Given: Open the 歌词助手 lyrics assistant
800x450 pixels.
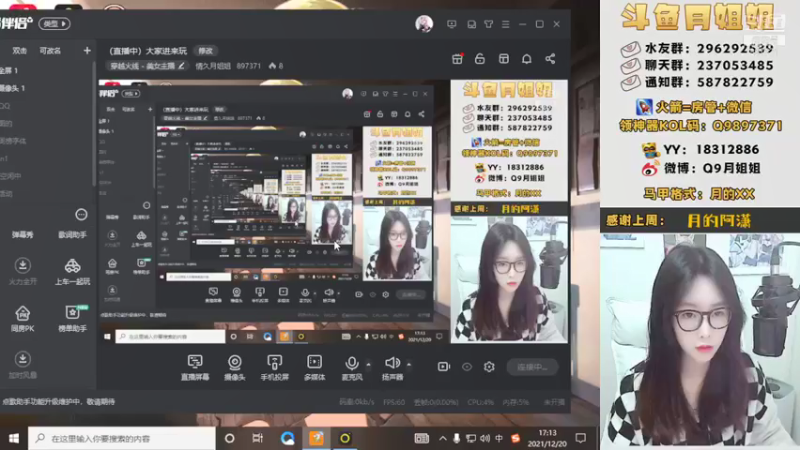Looking at the screenshot, I should (x=72, y=235).
